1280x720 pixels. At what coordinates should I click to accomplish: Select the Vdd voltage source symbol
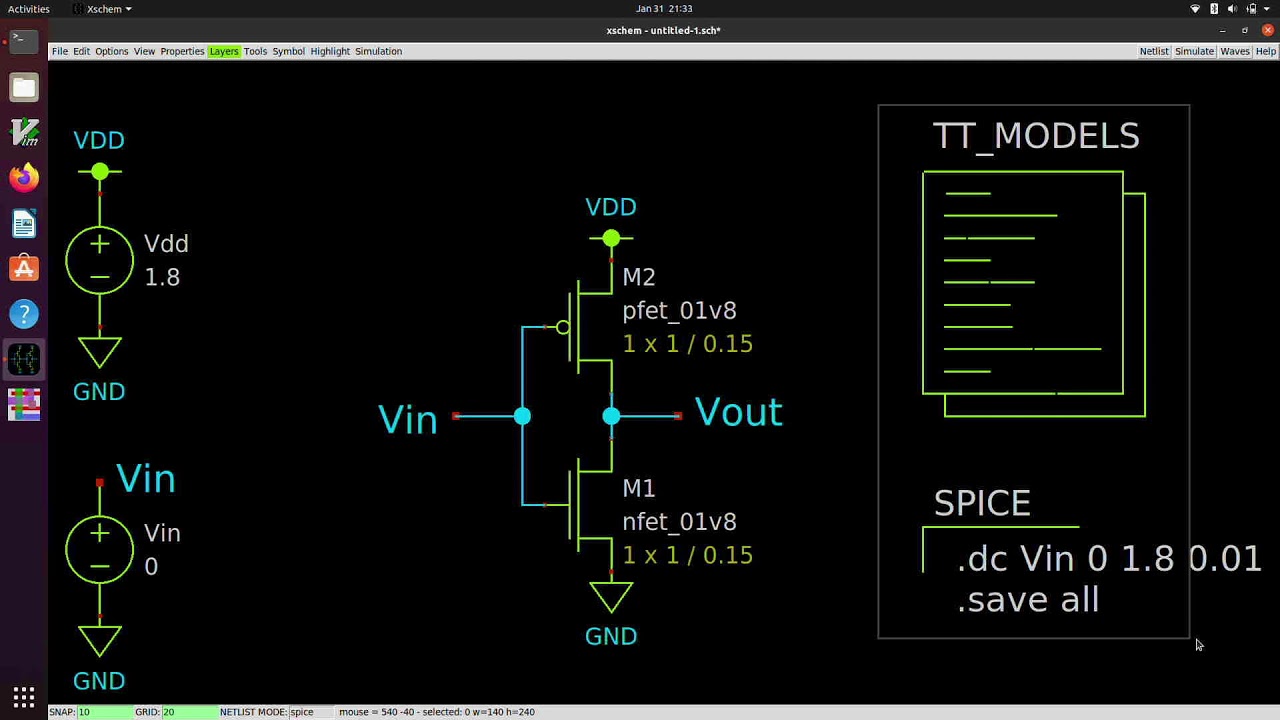[x=99, y=260]
